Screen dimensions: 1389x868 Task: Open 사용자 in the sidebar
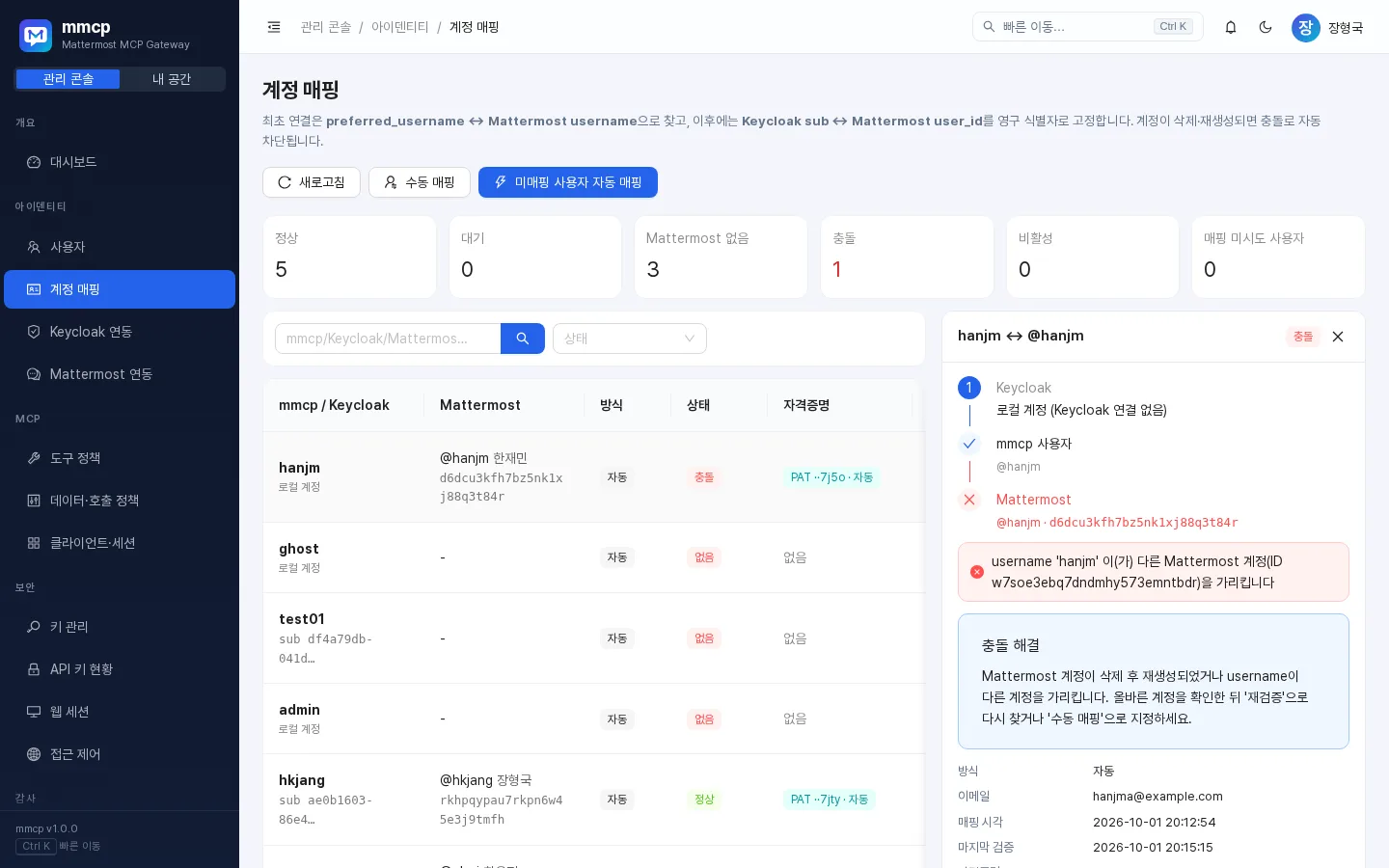click(120, 247)
